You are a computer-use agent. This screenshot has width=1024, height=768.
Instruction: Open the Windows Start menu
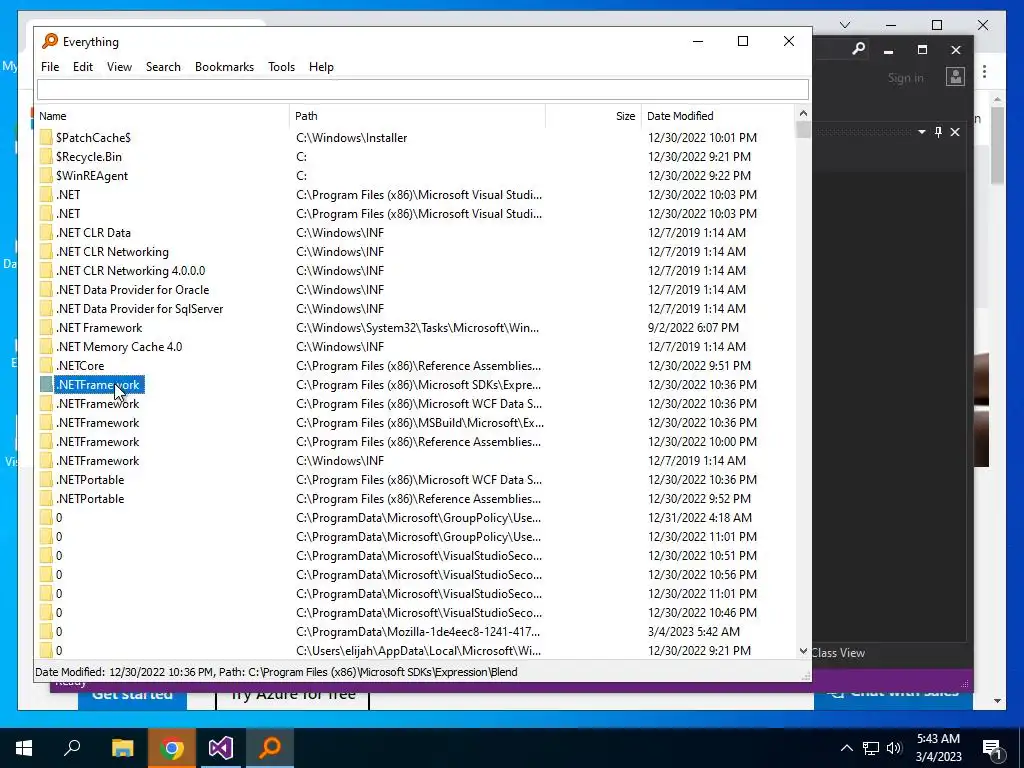click(x=24, y=748)
